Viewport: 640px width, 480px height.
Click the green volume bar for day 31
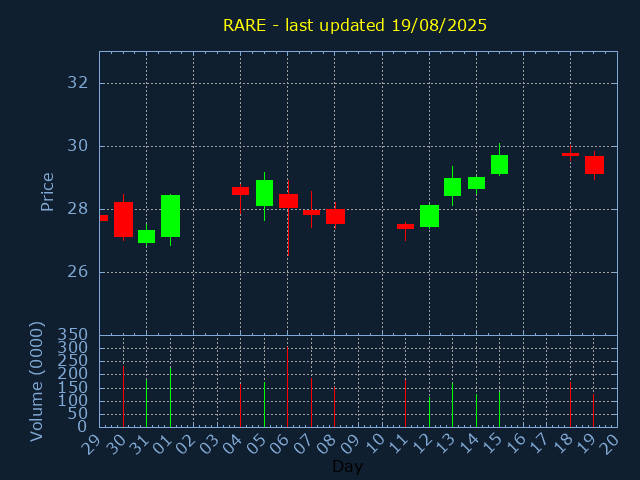tap(147, 402)
